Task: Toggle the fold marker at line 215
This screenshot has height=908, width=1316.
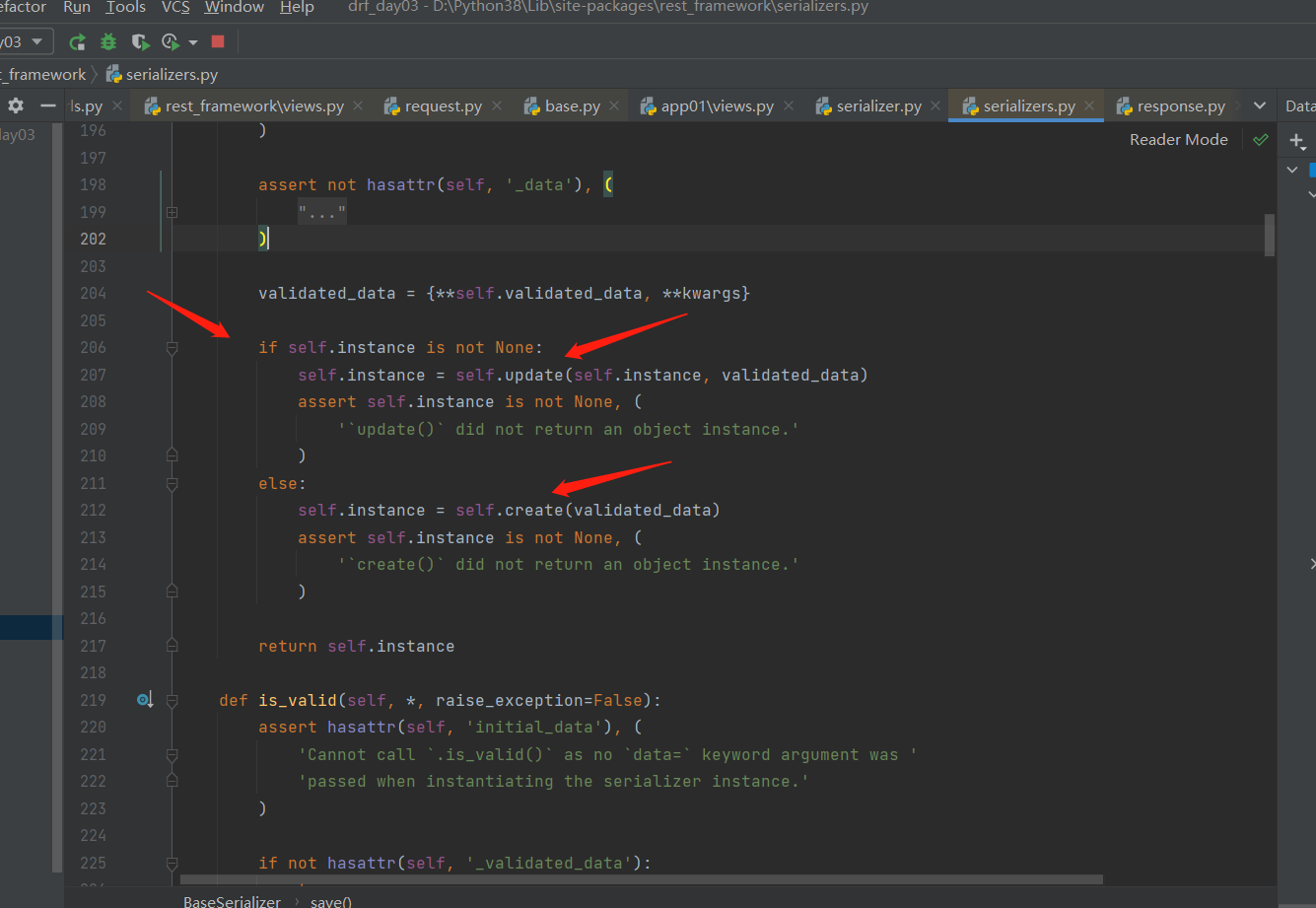Action: 173,592
